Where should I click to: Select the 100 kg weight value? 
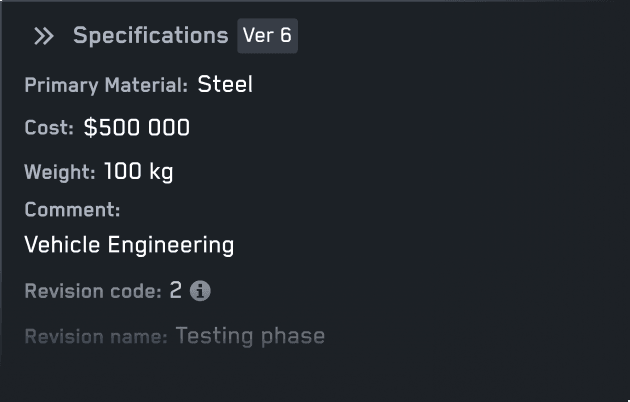point(139,172)
